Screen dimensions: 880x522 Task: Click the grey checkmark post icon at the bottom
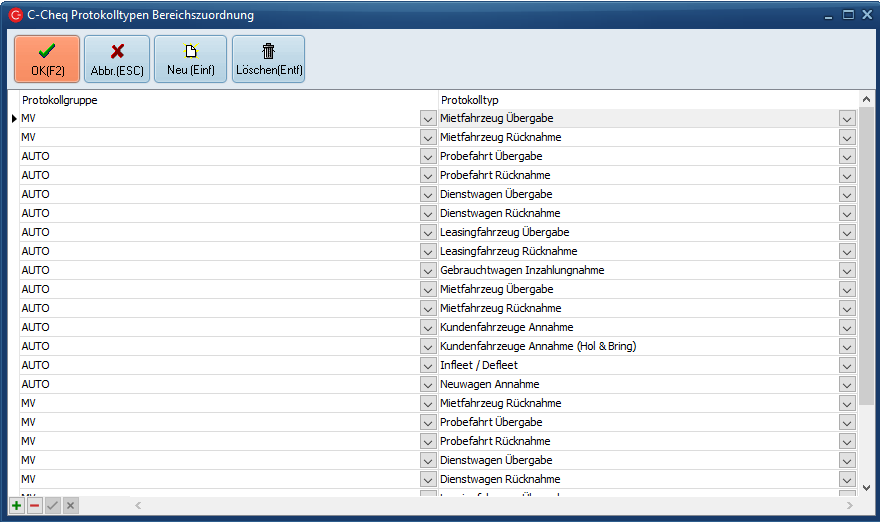pyautogui.click(x=52, y=506)
